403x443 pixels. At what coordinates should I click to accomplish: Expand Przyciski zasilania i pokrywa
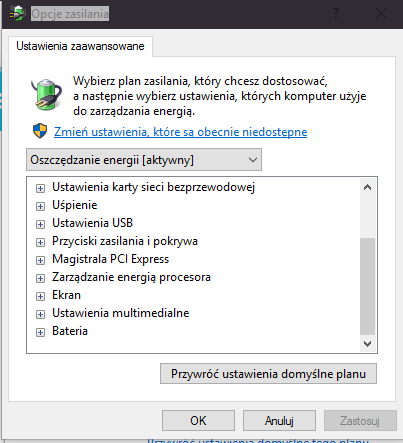40,243
